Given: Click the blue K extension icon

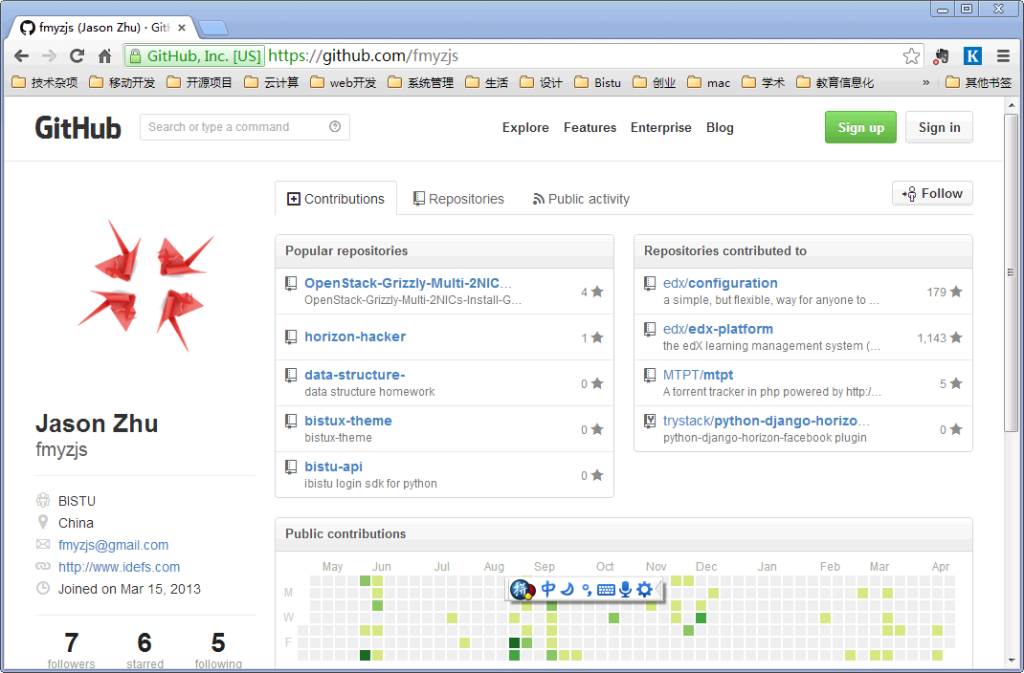Looking at the screenshot, I should click(972, 56).
